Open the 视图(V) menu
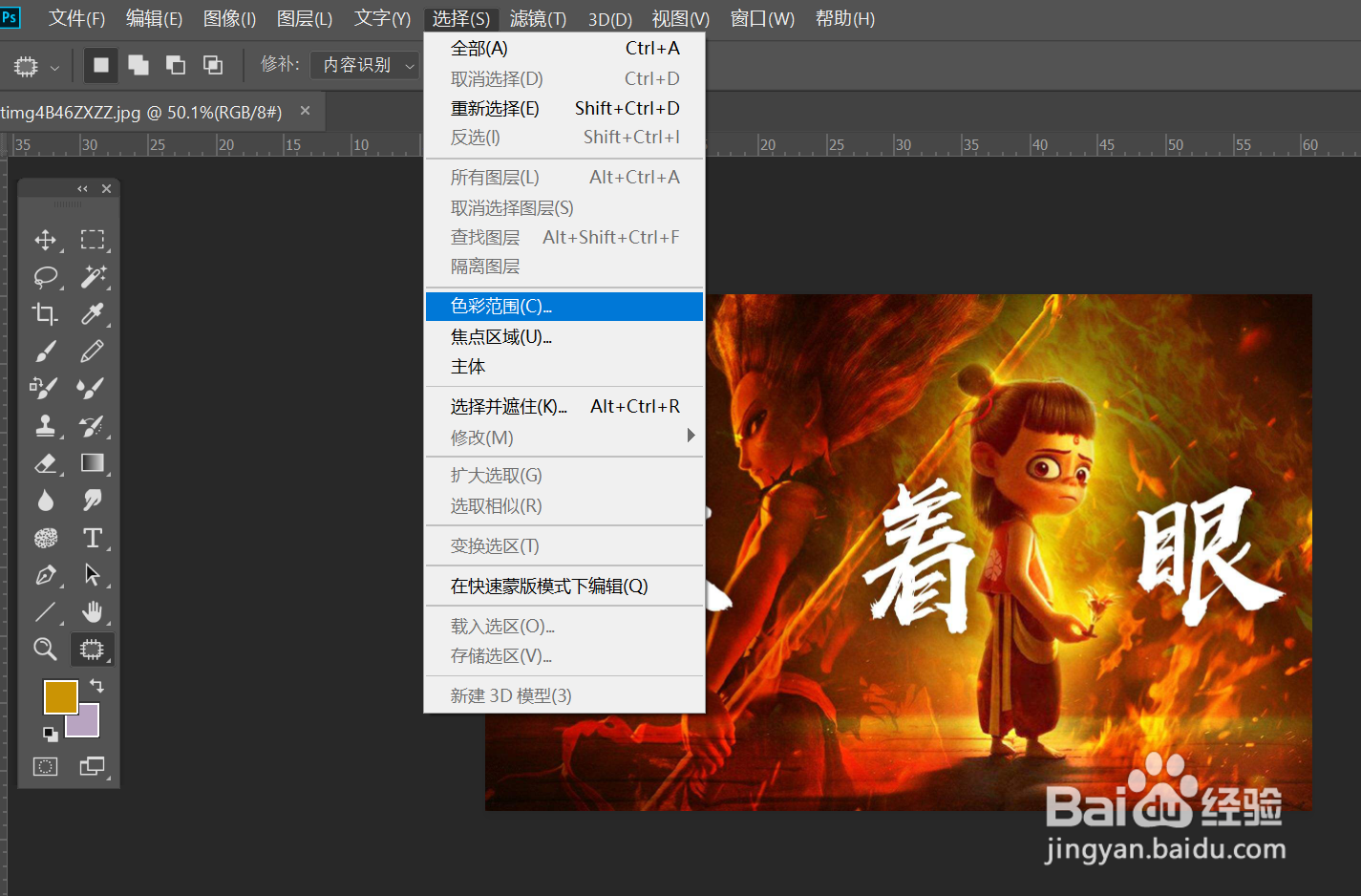 (x=681, y=19)
